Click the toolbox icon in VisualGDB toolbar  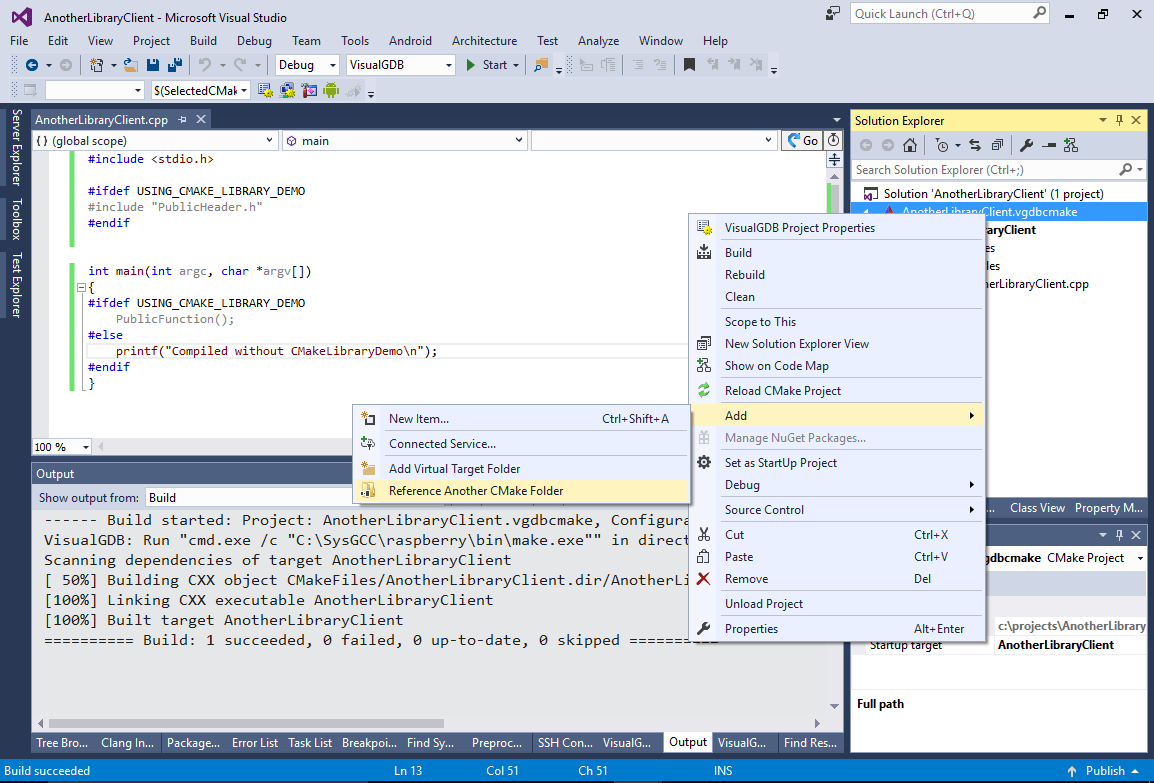click(x=309, y=91)
